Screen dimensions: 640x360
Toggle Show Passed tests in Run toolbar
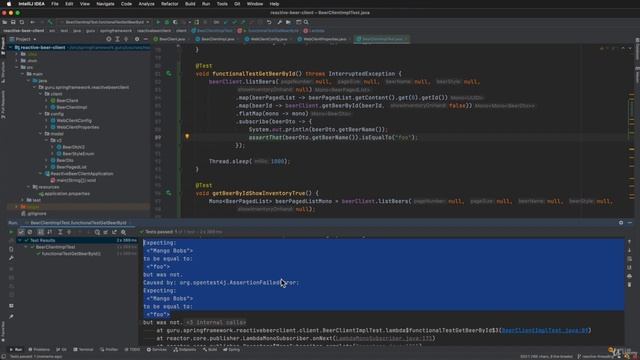(21, 232)
